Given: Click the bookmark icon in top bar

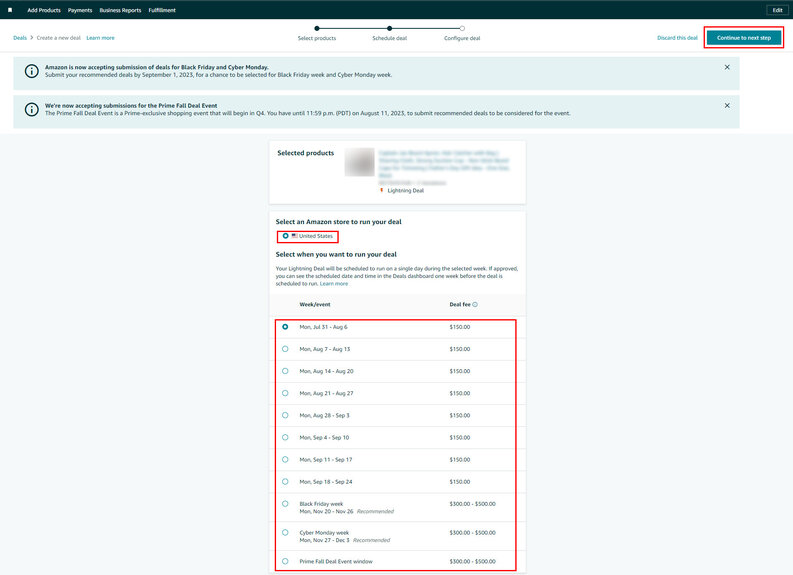Looking at the screenshot, I should 10,10.
